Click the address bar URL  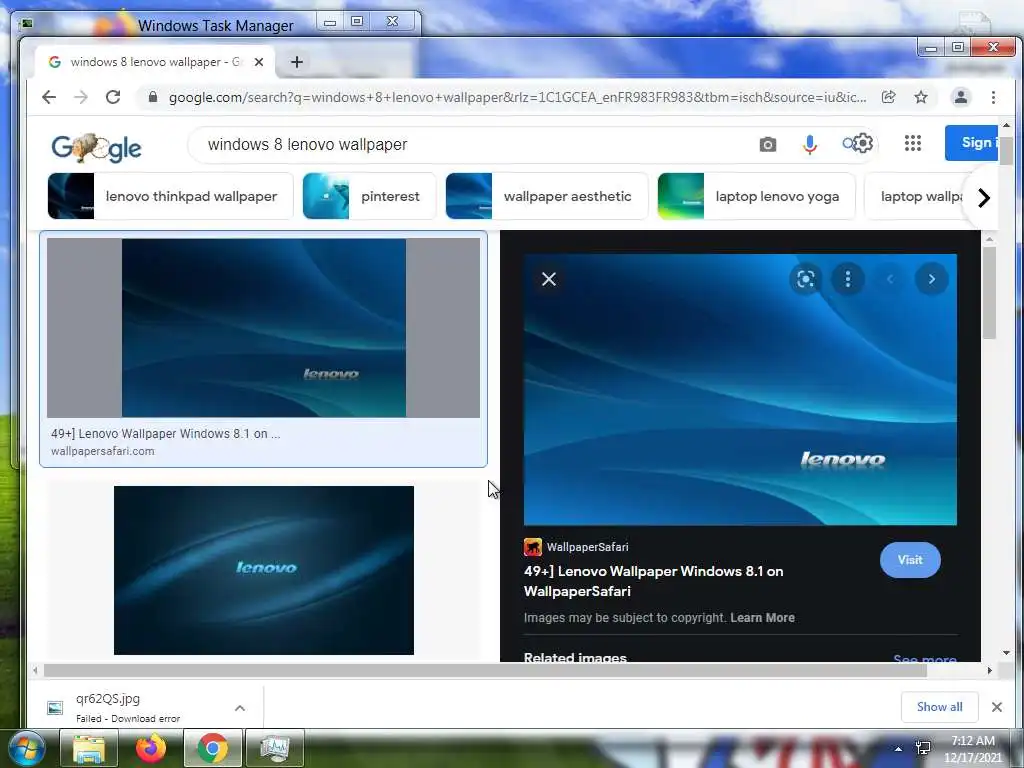[517, 97]
